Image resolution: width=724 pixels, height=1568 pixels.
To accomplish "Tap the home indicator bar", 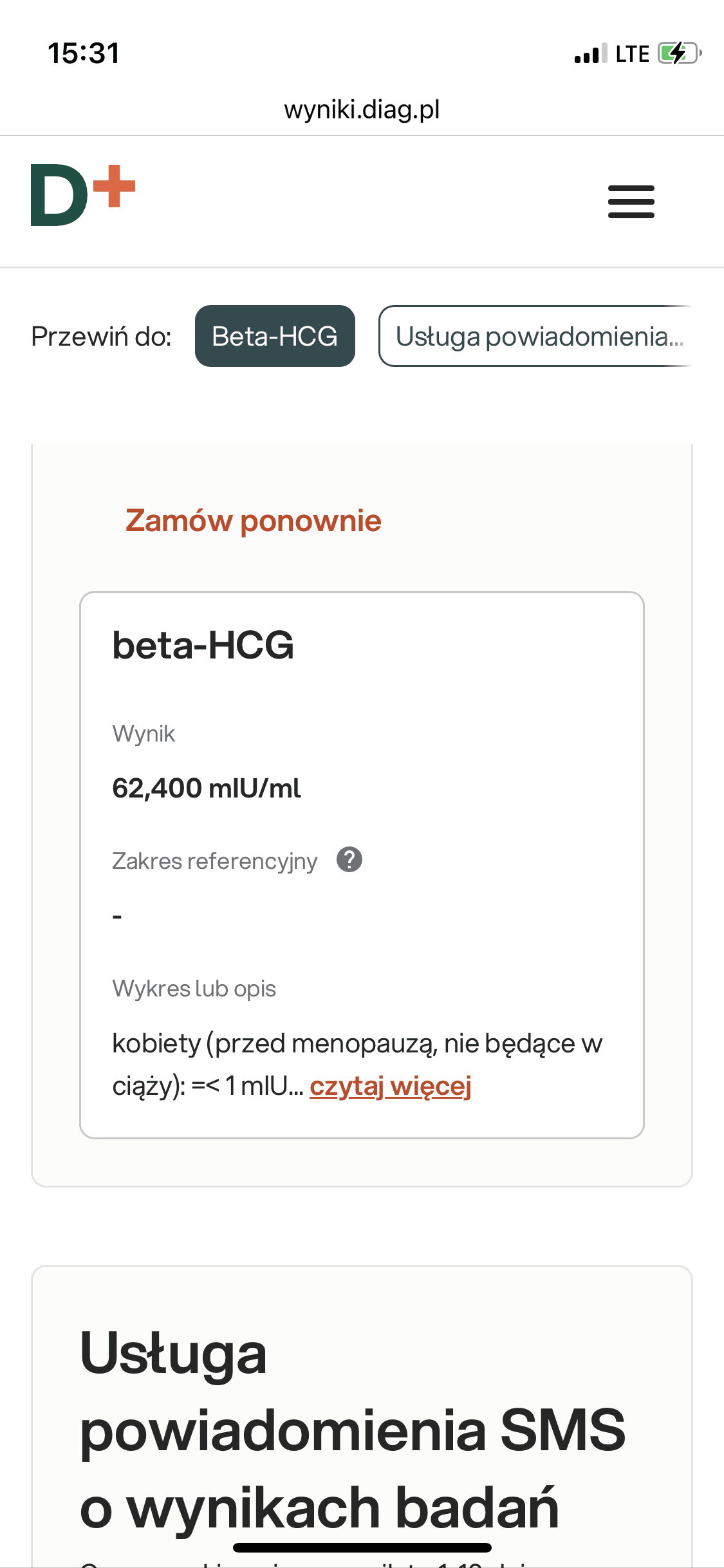I will click(x=362, y=1547).
